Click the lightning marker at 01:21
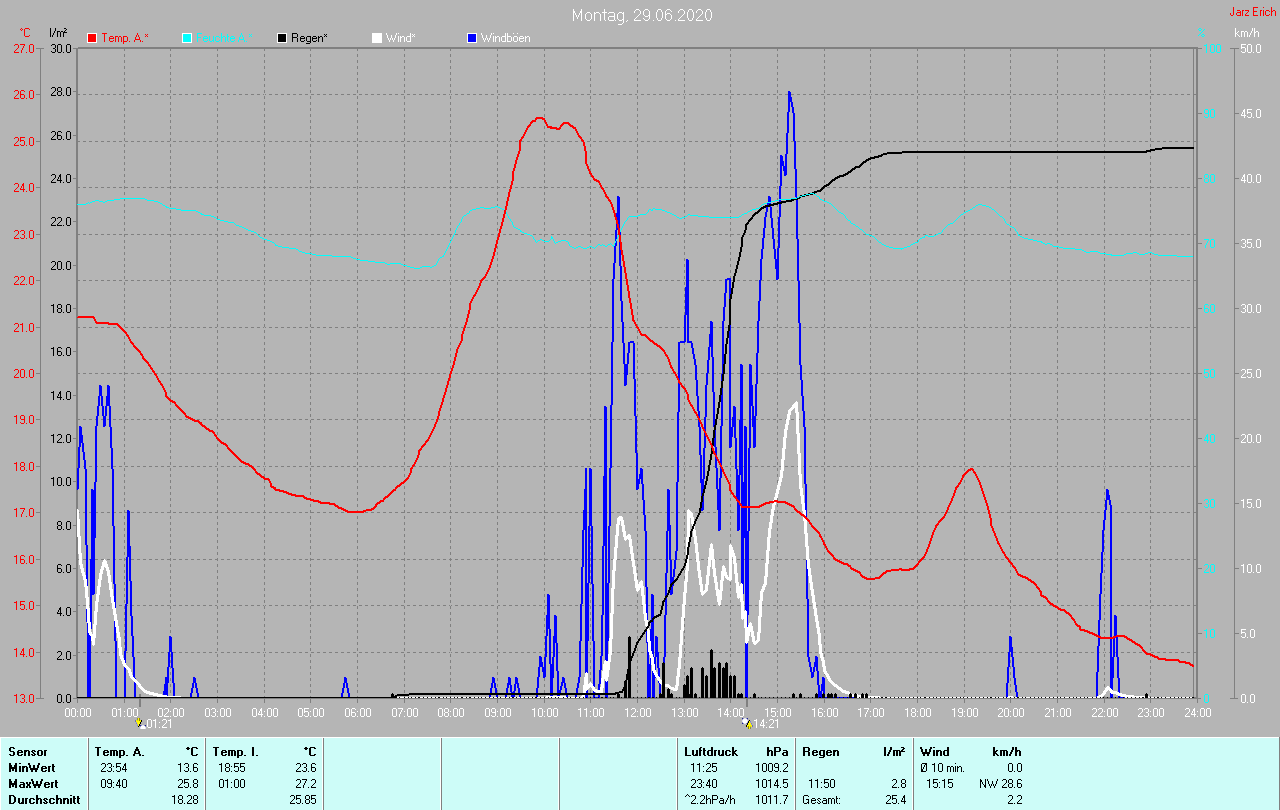This screenshot has width=1280, height=810. click(139, 722)
